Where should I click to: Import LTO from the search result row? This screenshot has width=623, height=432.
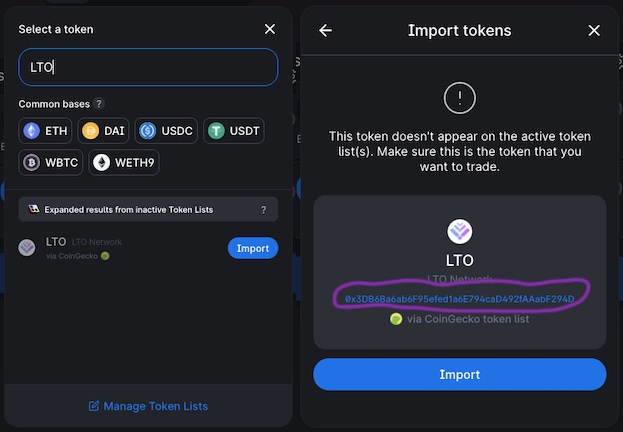coord(253,248)
